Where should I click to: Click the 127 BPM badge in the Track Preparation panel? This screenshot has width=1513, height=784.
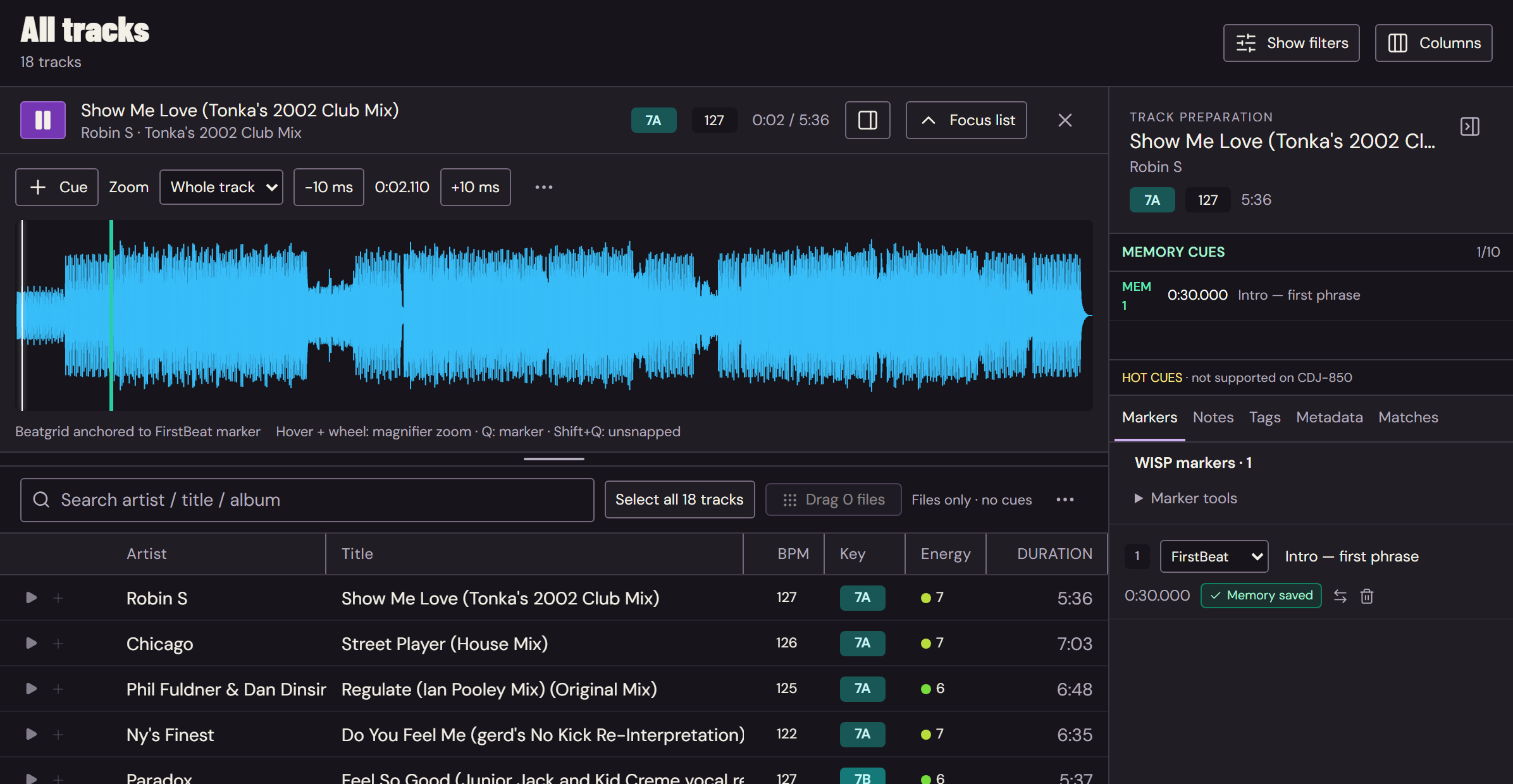point(1208,200)
